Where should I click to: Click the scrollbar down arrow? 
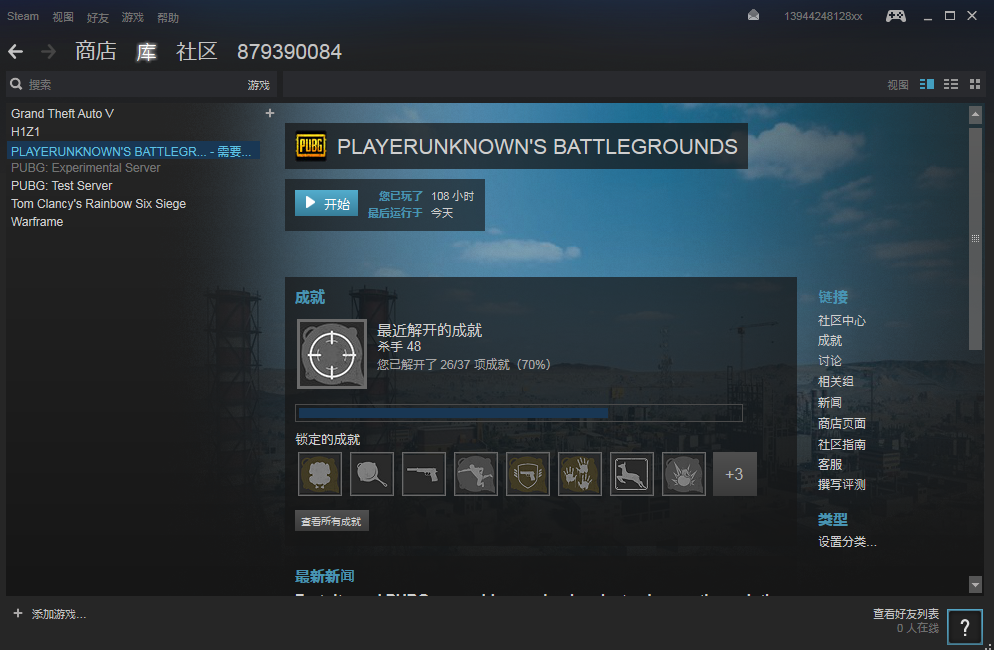[975, 583]
